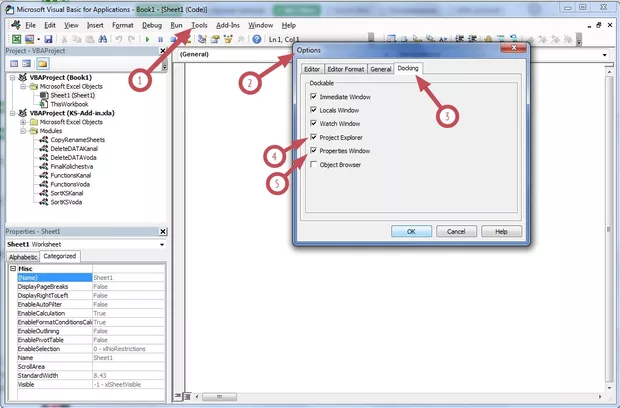Click the Object Browser toolbar icon
The image size is (620, 408).
click(x=228, y=39)
